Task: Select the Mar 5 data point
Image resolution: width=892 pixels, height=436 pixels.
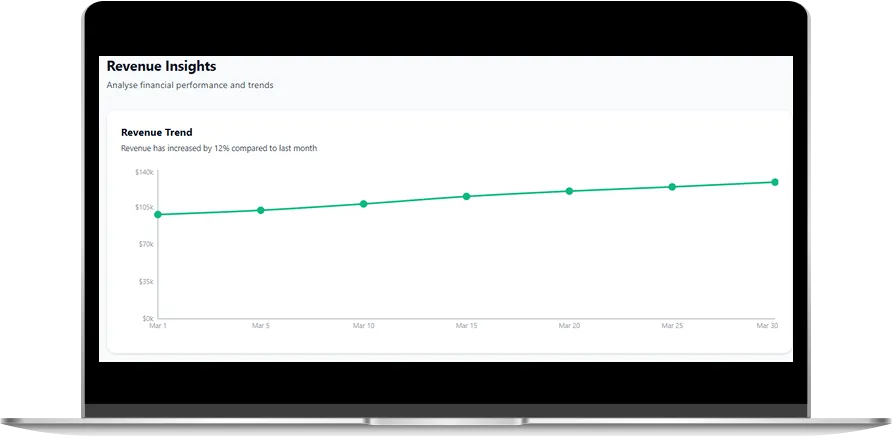Action: [x=261, y=210]
